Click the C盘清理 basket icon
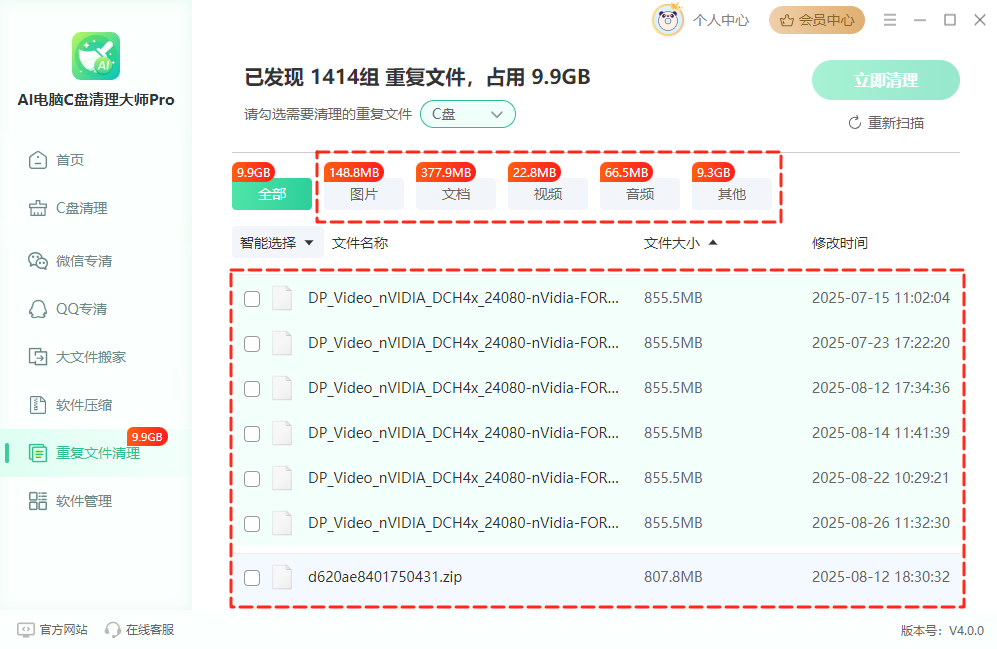 (38, 208)
